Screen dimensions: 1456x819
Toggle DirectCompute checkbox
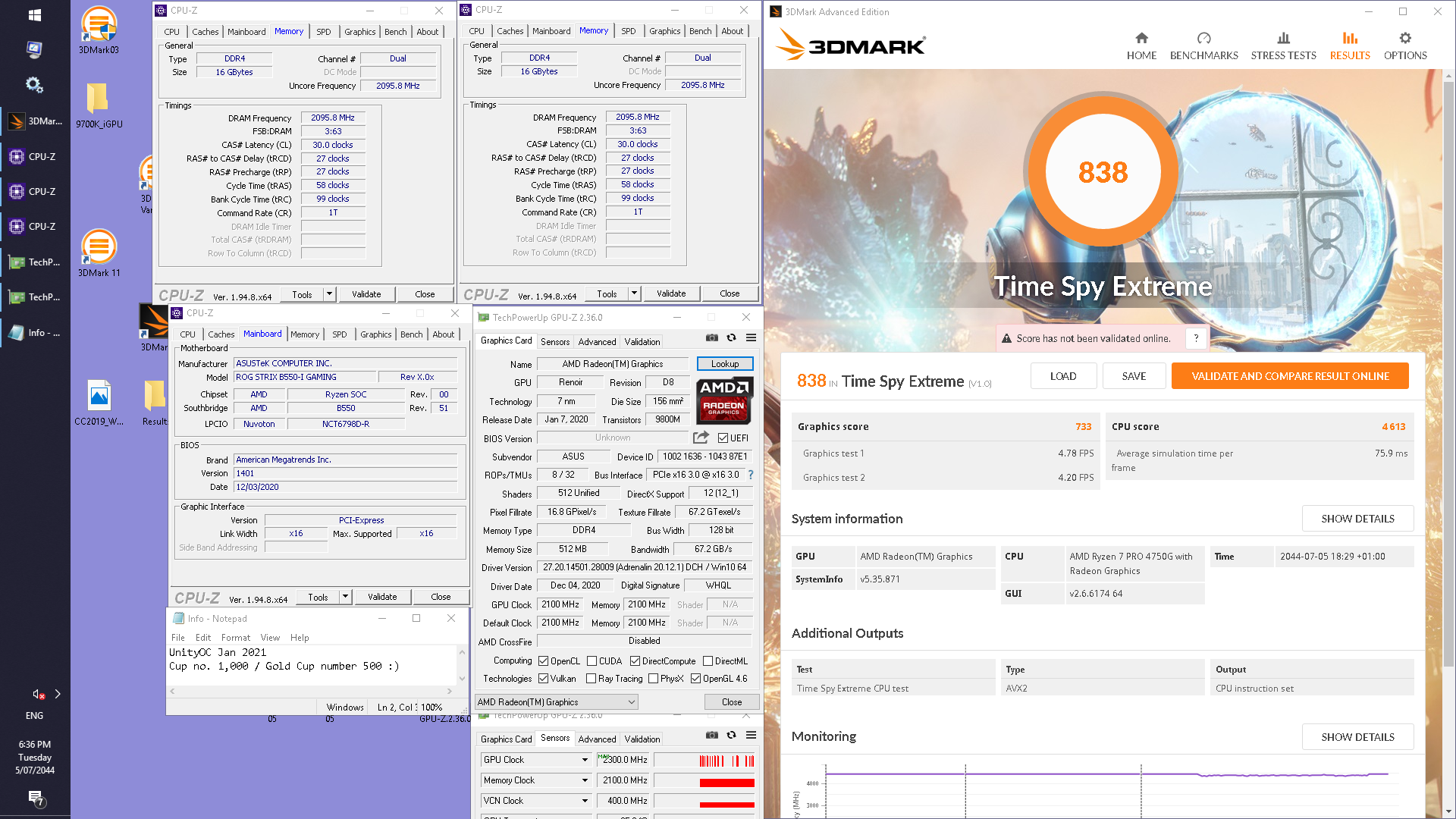pyautogui.click(x=635, y=661)
